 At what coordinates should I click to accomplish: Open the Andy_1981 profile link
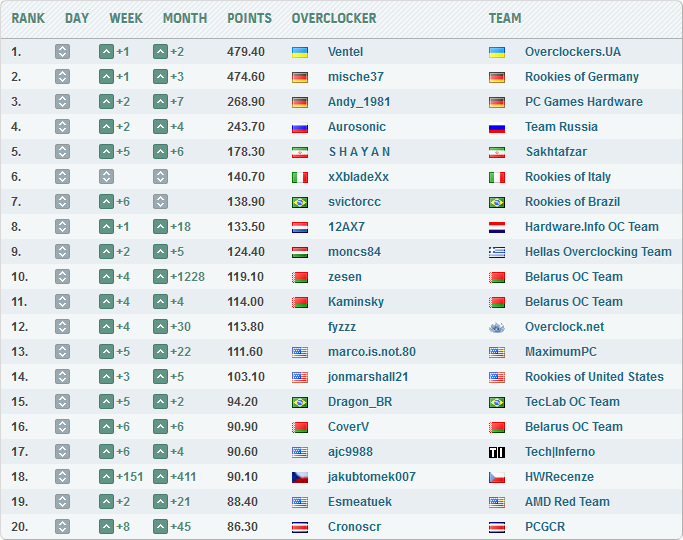point(359,102)
